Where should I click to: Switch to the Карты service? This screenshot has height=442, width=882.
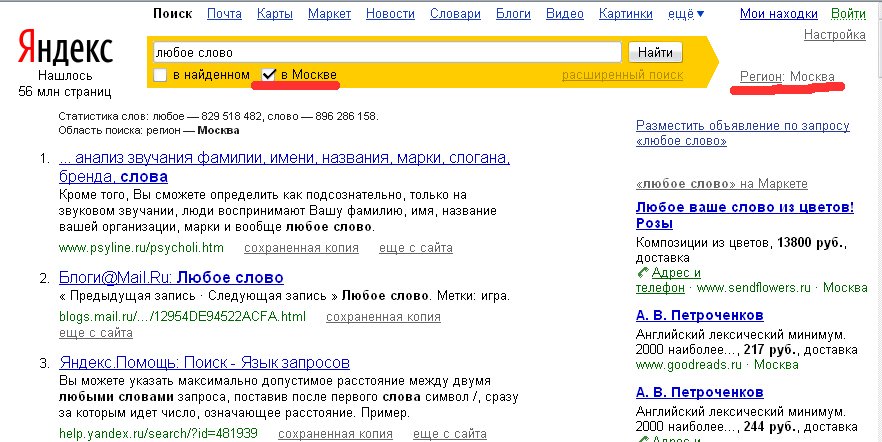274,14
